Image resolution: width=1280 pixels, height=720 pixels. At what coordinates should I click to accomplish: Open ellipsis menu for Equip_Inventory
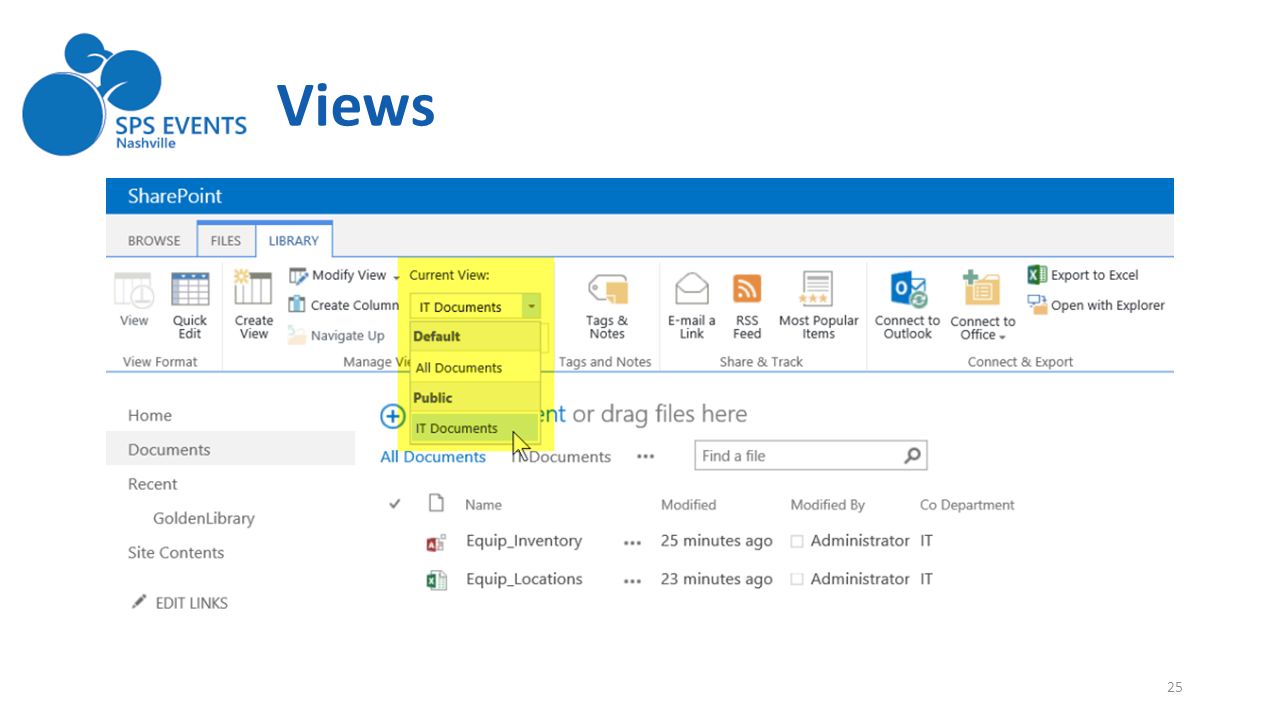pos(632,543)
